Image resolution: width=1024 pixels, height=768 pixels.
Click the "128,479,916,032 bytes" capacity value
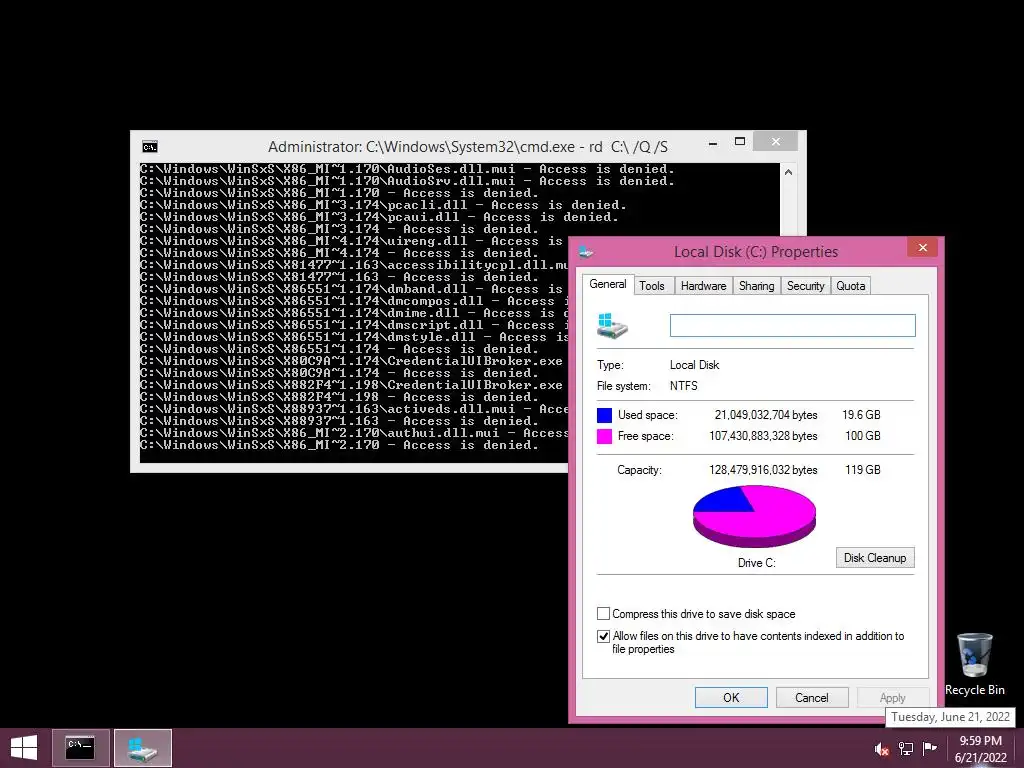(763, 470)
